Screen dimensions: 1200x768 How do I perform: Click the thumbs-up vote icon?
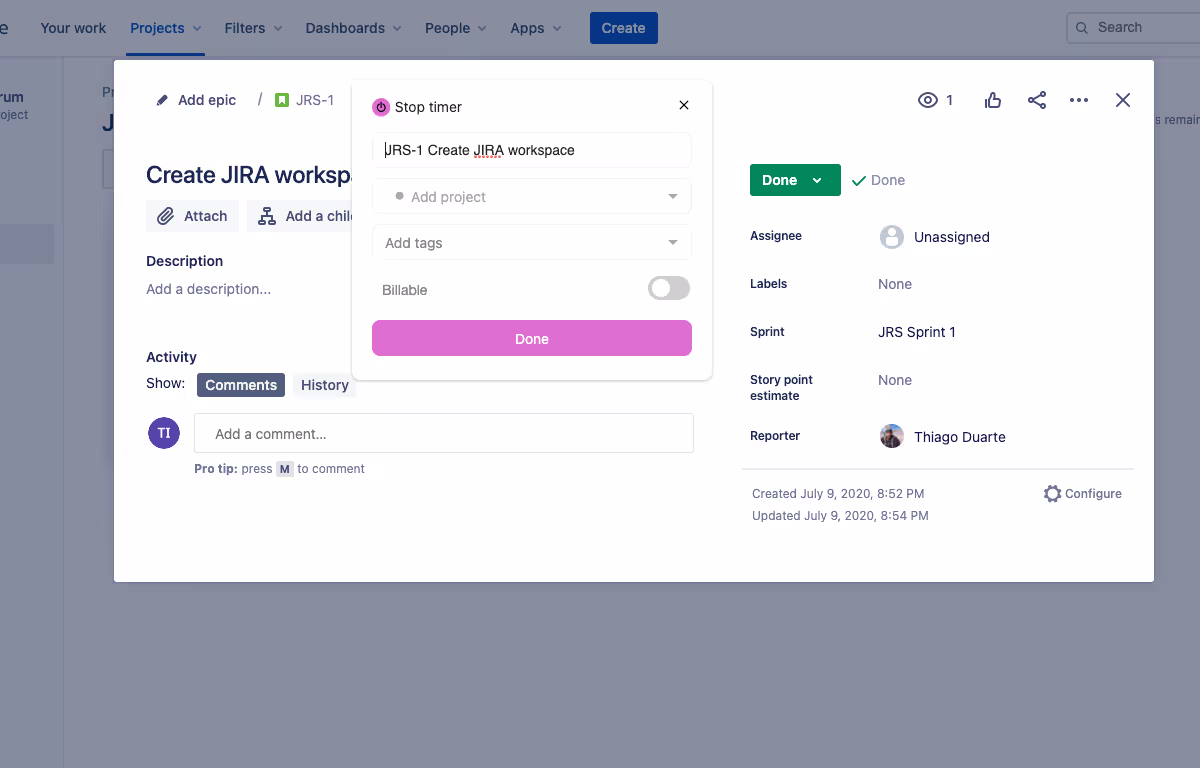click(993, 100)
